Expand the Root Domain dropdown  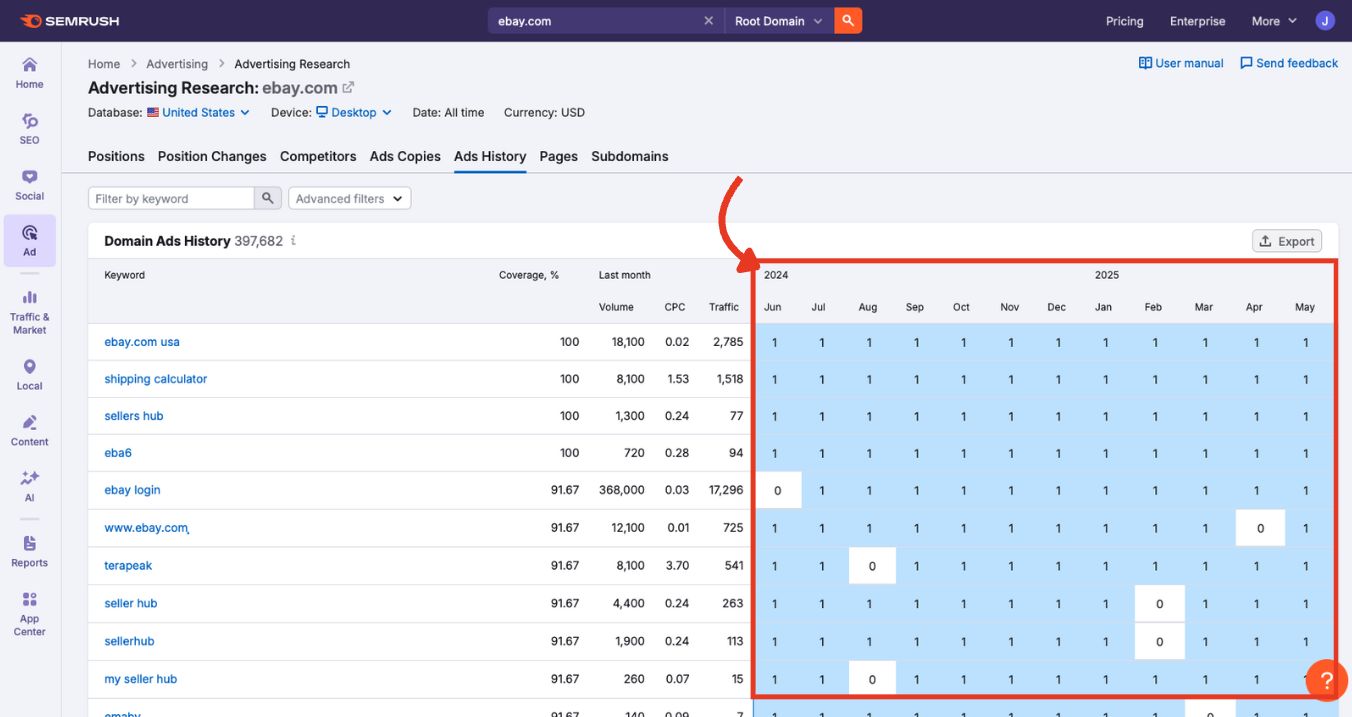click(x=779, y=21)
